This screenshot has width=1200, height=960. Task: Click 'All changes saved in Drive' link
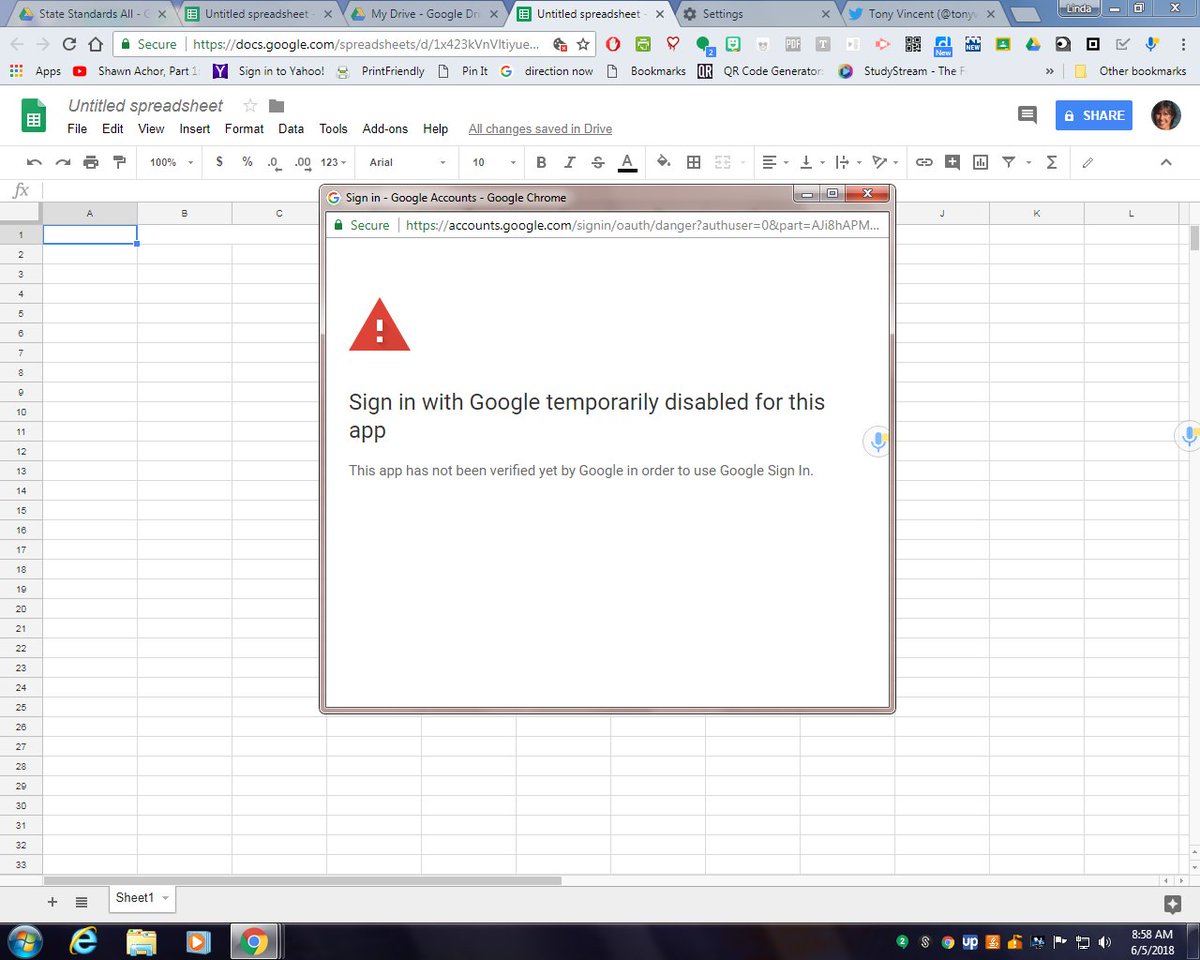pyautogui.click(x=540, y=129)
